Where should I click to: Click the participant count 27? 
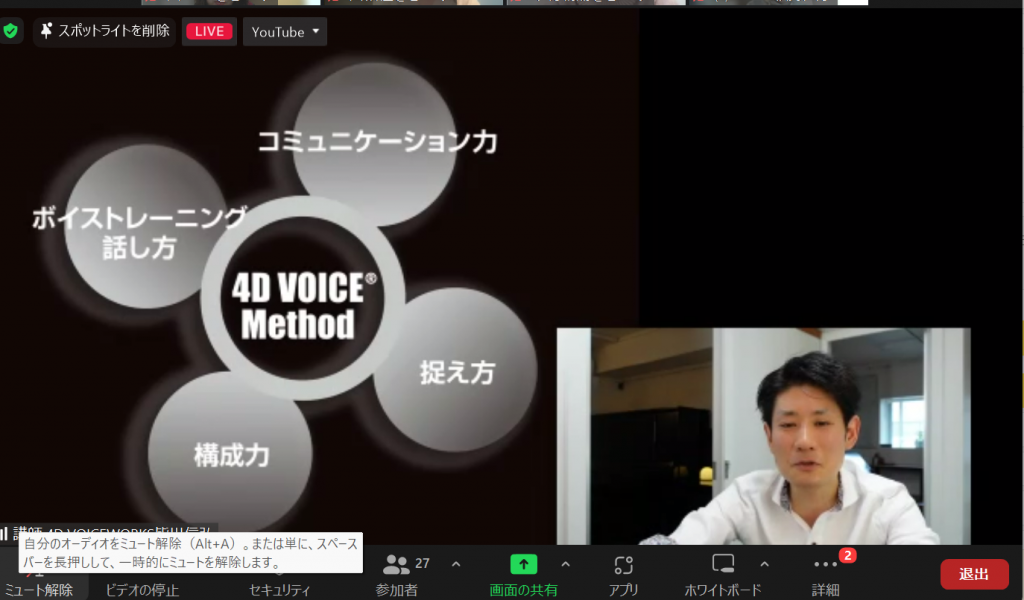pos(422,563)
